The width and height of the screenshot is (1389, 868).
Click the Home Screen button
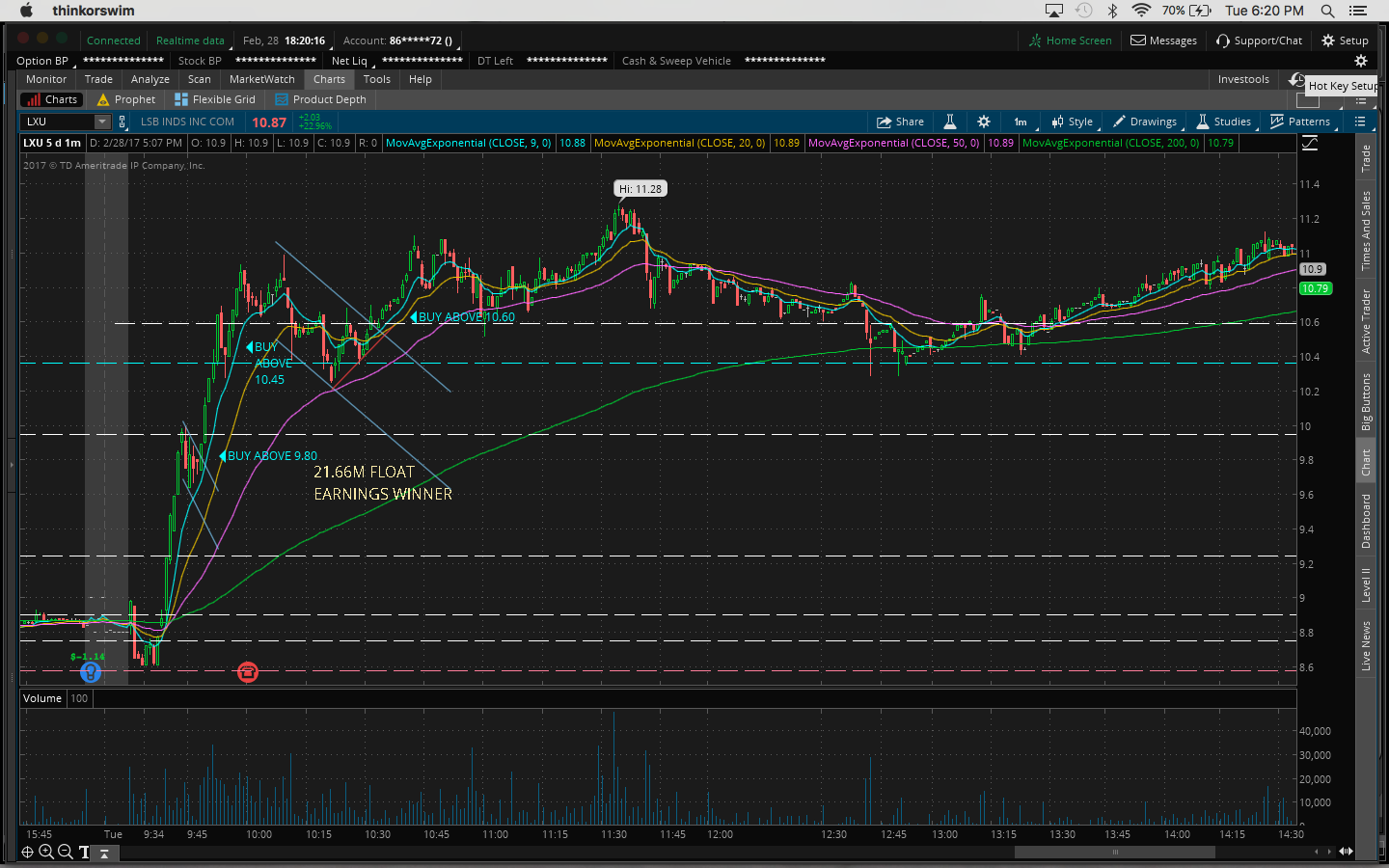1070,41
